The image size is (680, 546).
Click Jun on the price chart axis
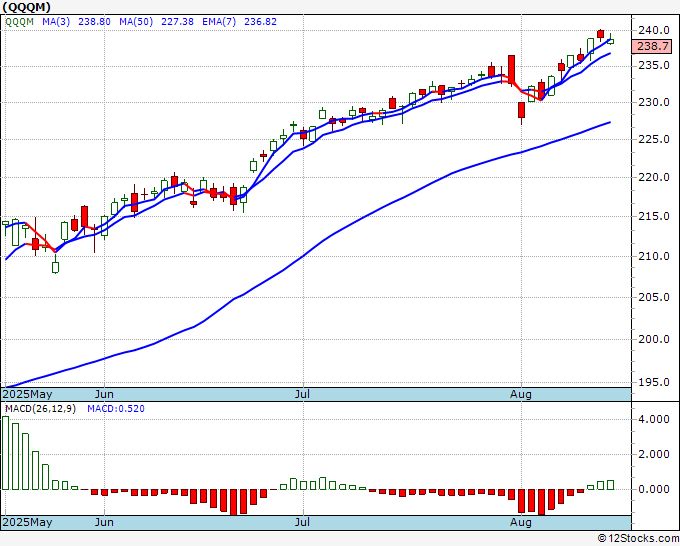pos(104,395)
